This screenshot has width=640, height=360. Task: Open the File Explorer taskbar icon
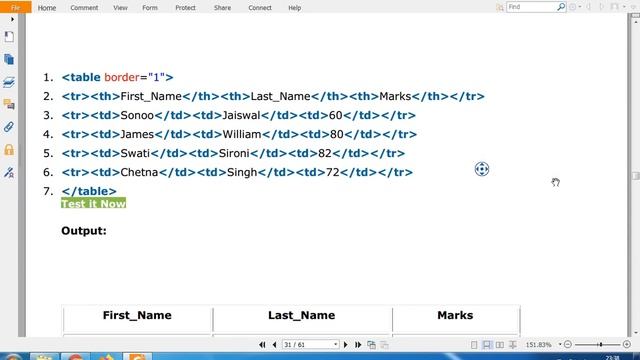tap(44, 357)
